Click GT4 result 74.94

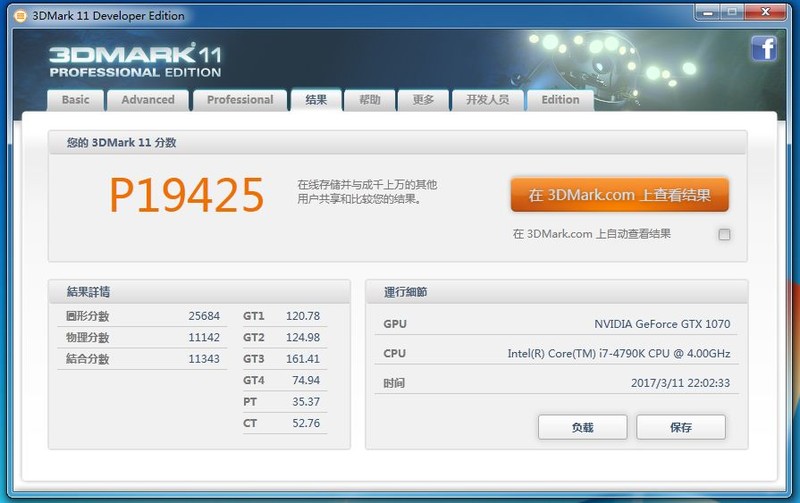coord(306,380)
